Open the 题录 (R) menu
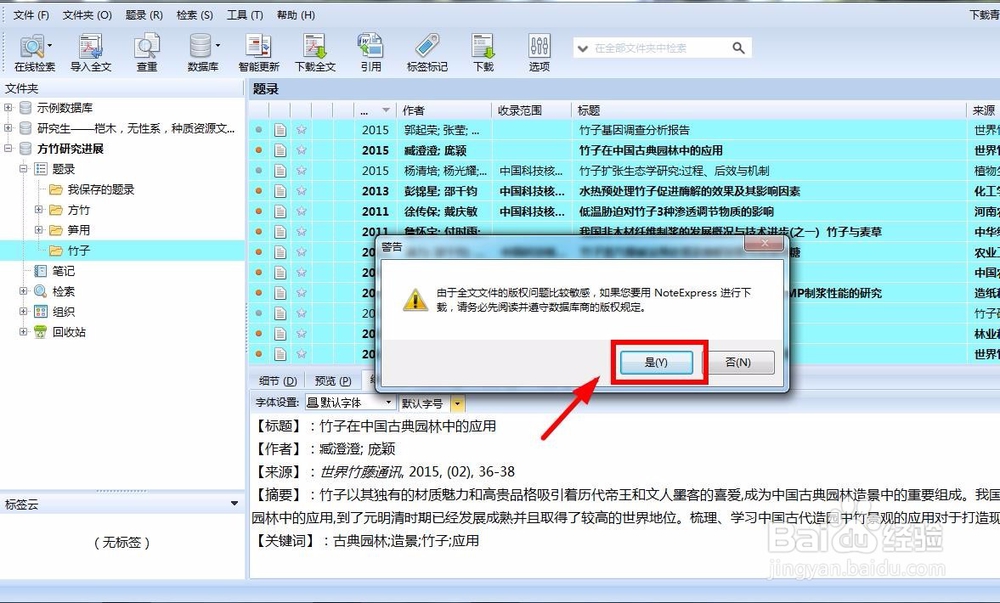This screenshot has height=603, width=1000. pos(144,15)
